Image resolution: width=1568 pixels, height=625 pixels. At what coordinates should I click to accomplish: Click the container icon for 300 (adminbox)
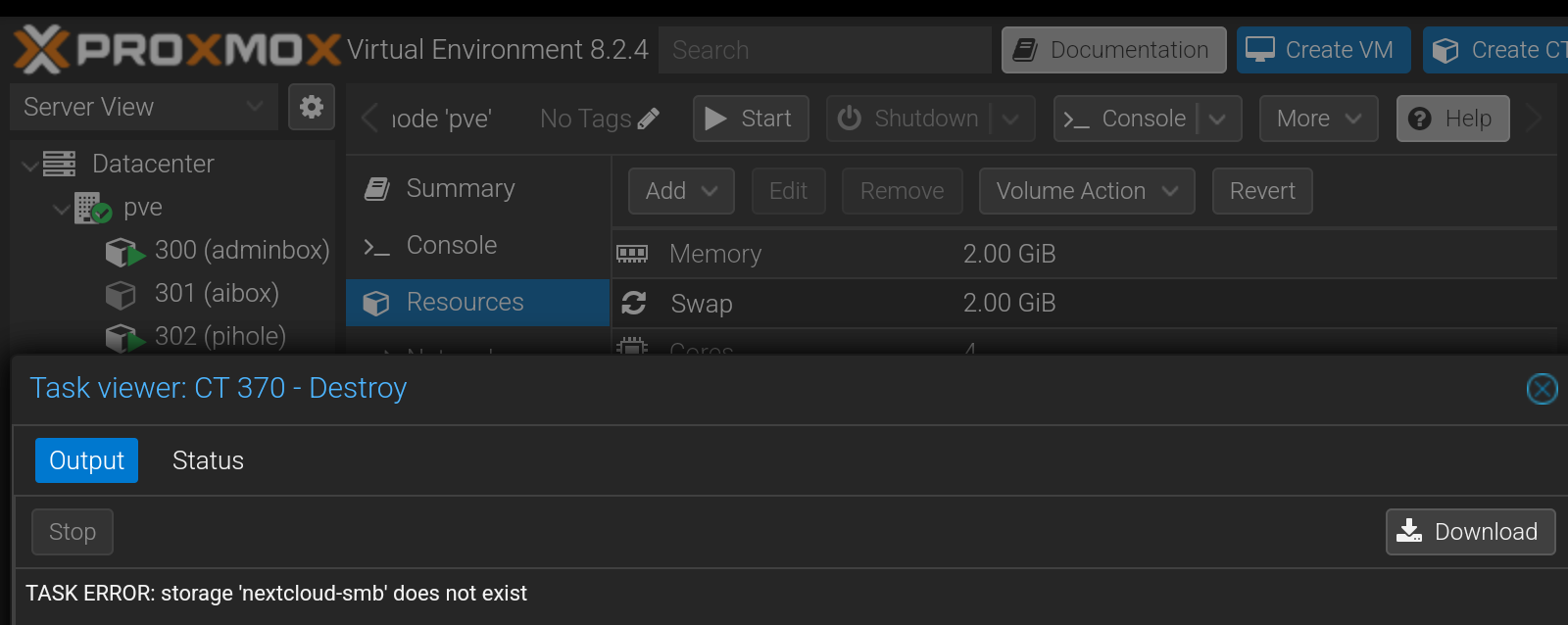[125, 252]
